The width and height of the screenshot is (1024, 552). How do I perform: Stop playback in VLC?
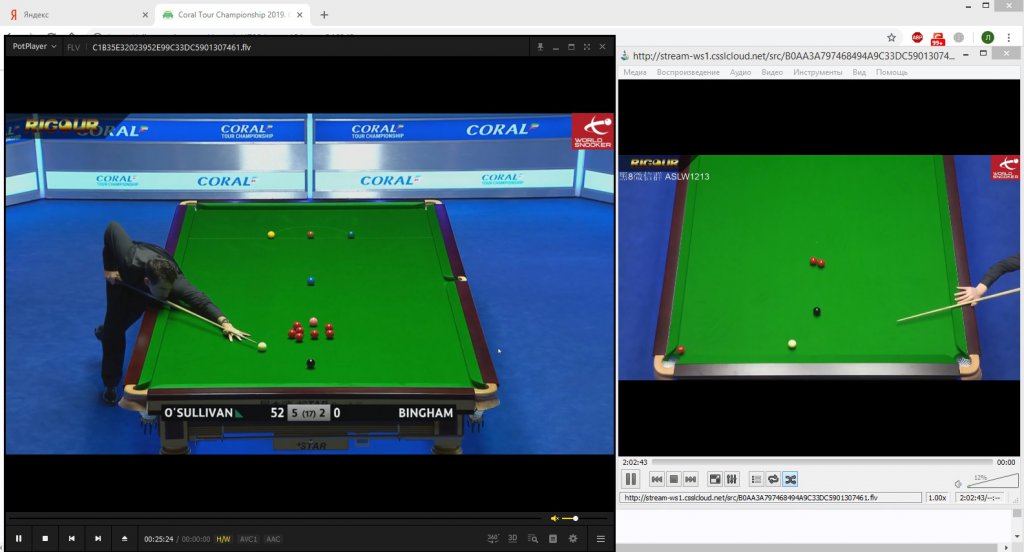[x=674, y=479]
